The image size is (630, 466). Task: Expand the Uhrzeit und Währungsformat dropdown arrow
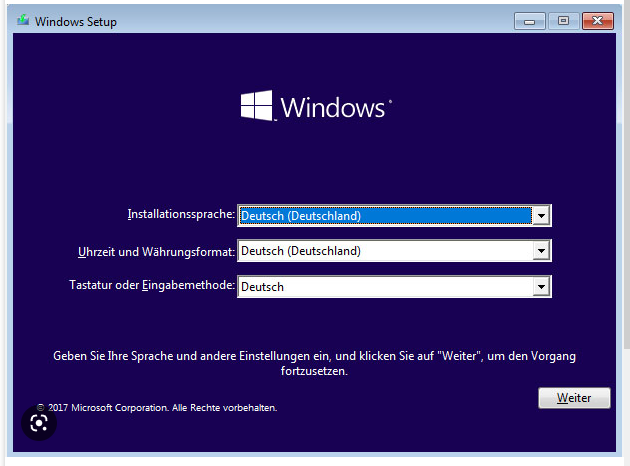tap(541, 251)
